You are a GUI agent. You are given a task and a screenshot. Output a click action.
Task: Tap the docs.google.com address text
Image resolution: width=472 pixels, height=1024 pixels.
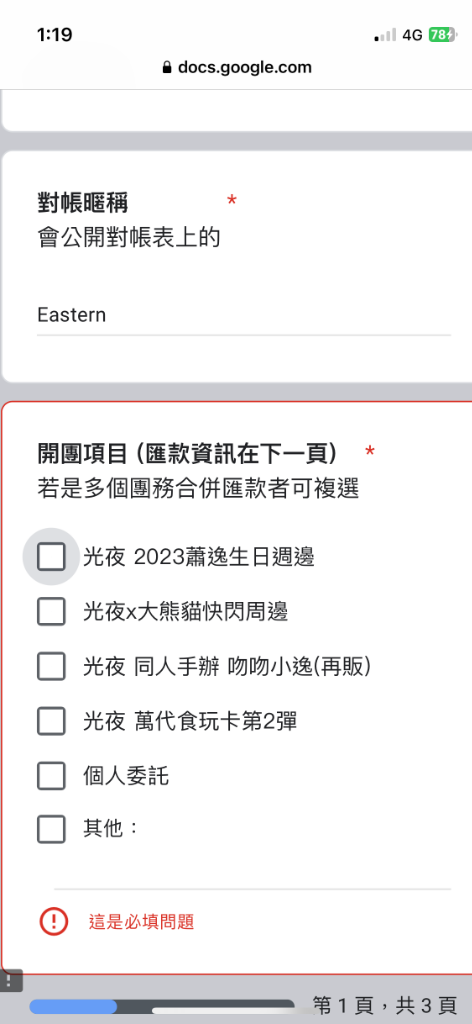(x=245, y=67)
